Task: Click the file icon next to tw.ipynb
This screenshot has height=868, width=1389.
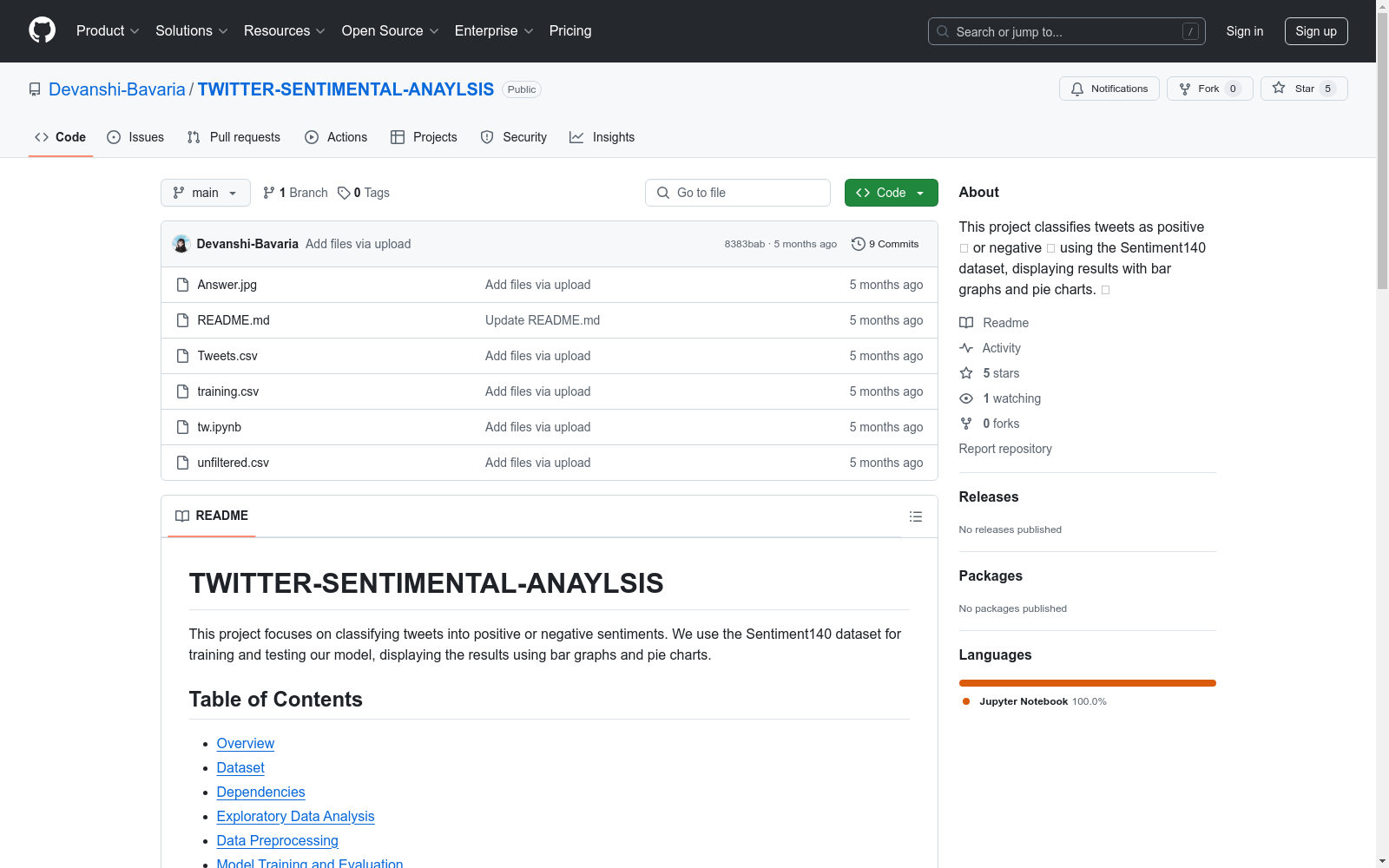Action: [182, 427]
